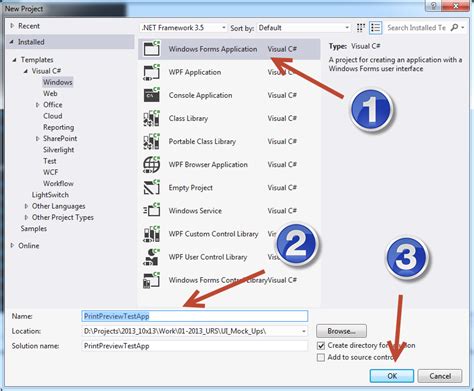Select the Windows Forms Application template icon

pyautogui.click(x=152, y=49)
